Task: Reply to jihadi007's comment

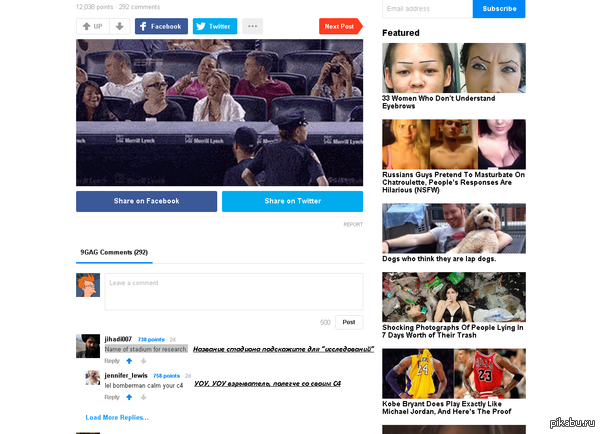Action: 112,361
